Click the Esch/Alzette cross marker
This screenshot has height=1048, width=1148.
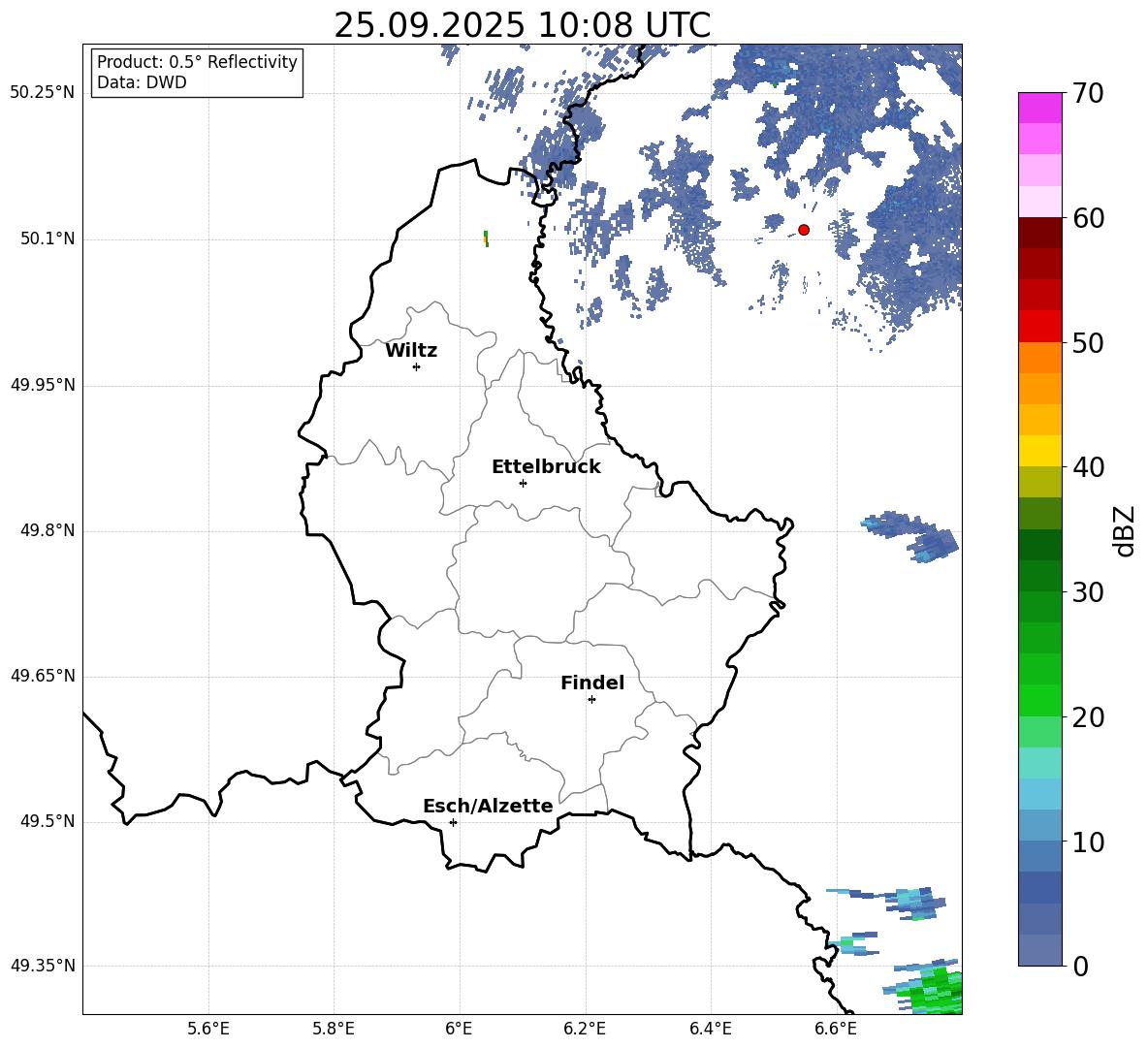pos(453,822)
